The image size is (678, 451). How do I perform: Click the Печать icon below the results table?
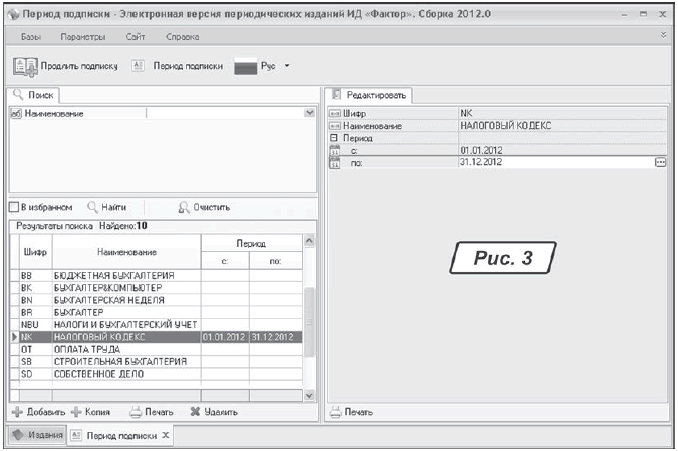136,411
